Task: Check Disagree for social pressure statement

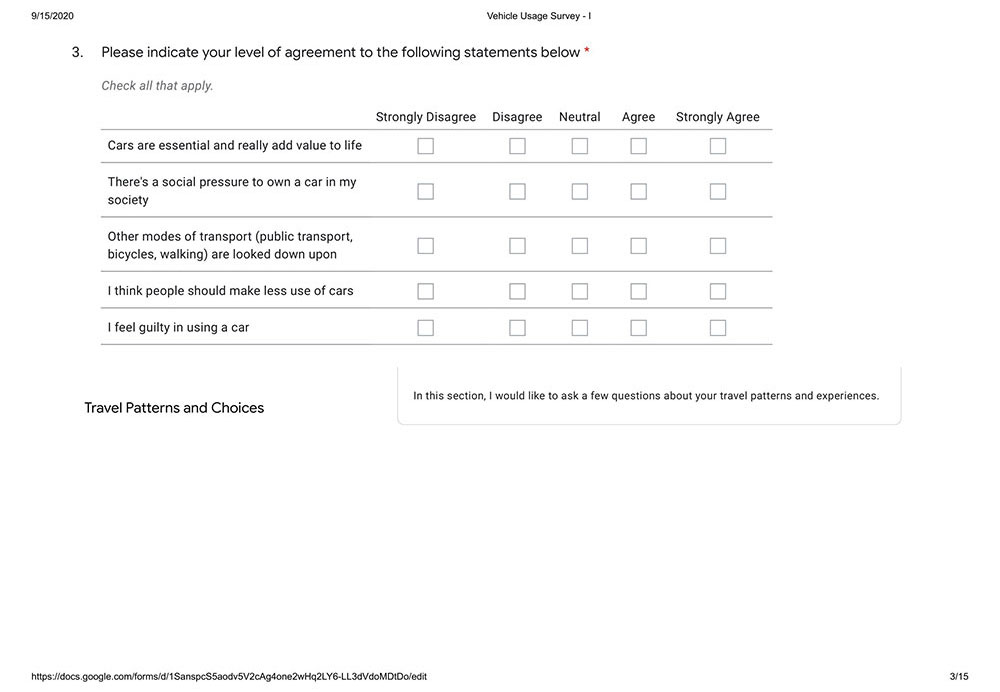Action: 517,191
